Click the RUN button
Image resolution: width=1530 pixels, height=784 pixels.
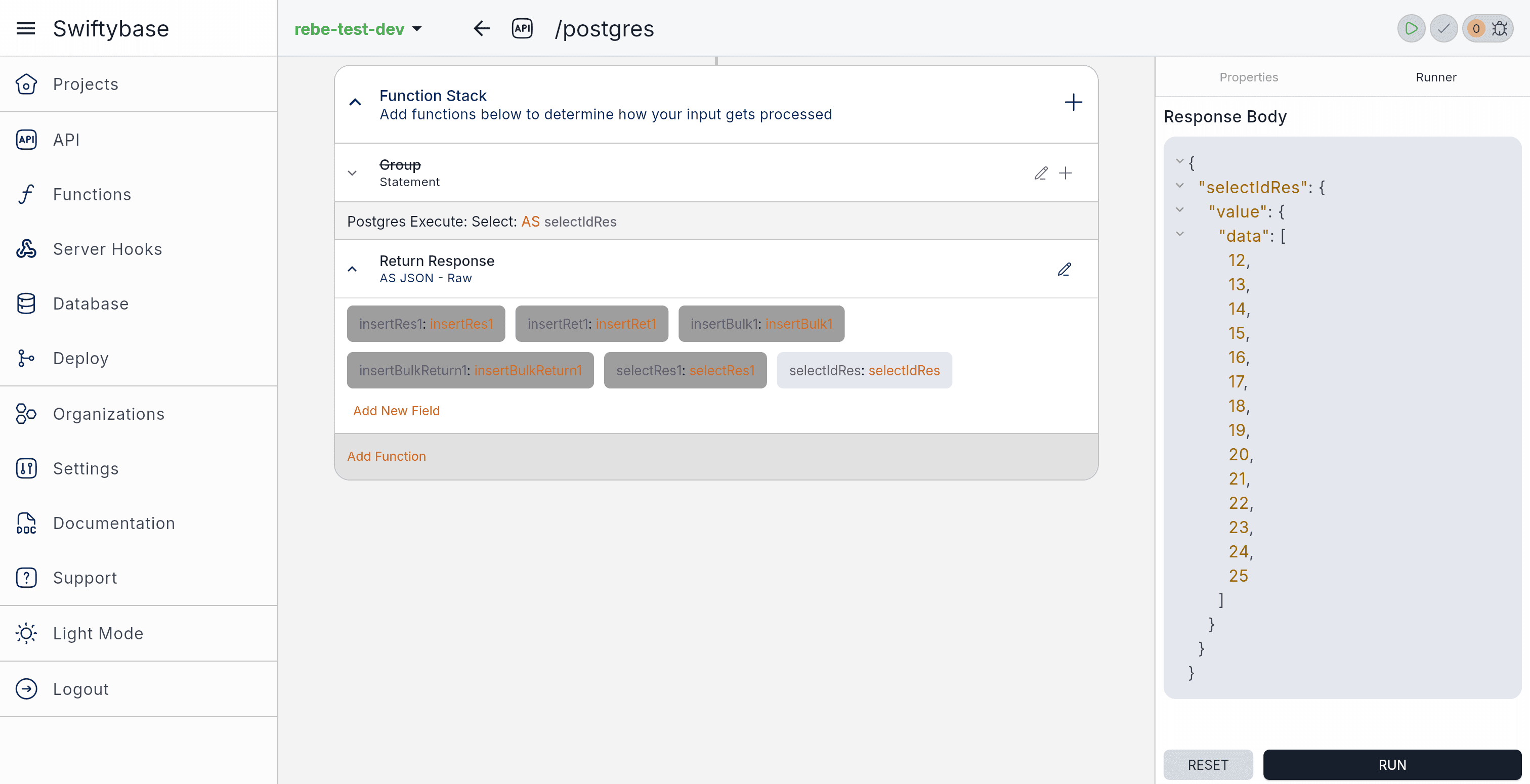[1392, 765]
